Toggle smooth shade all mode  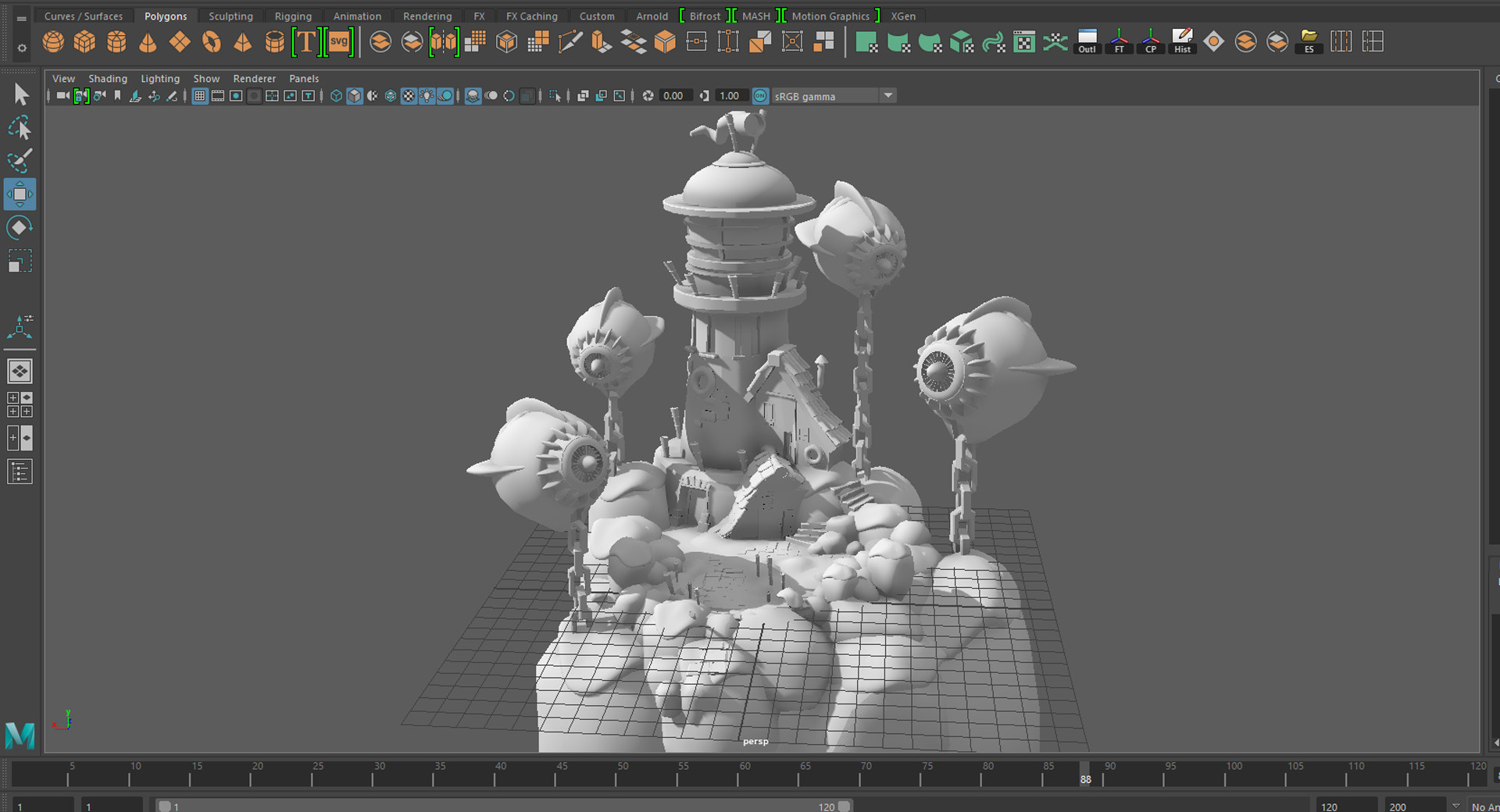355,96
